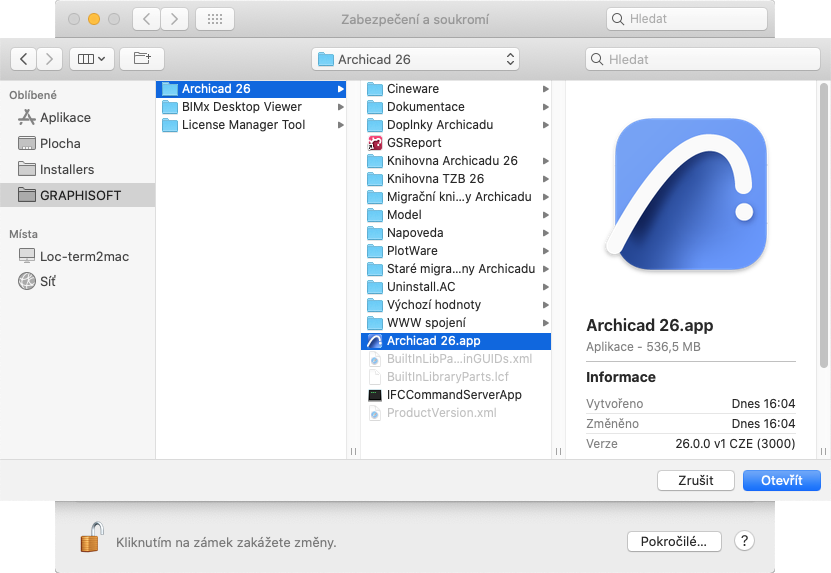Select Knihovna TZB 26 folder
The image size is (831, 573).
(x=456, y=179)
